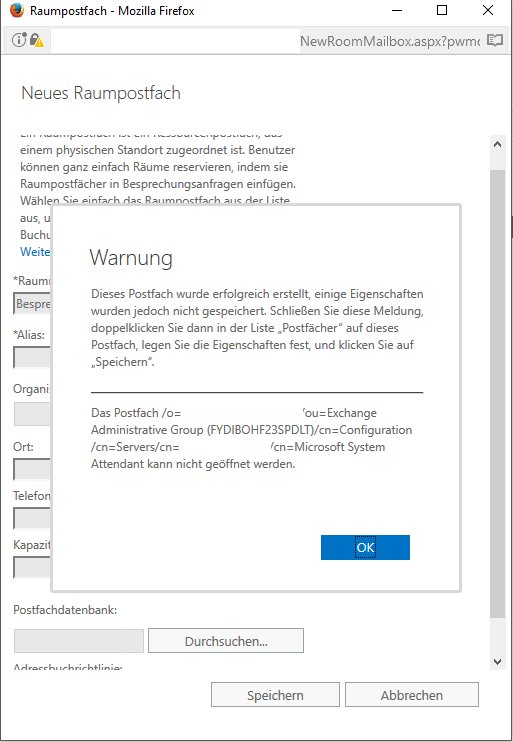Click the address bar URL field
513x742 pixels.
point(265,41)
